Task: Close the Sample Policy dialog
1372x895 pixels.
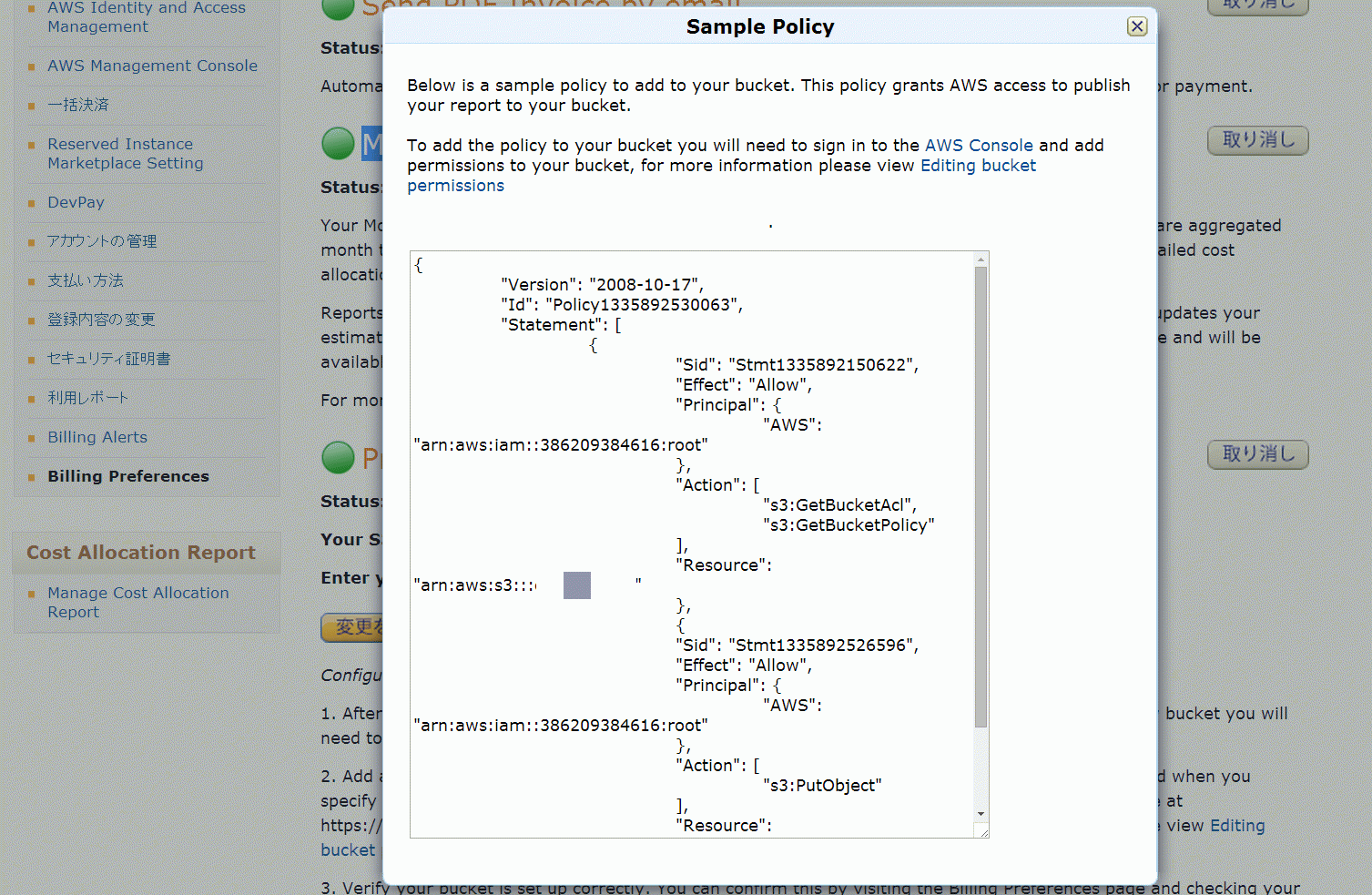Action: point(1137,26)
